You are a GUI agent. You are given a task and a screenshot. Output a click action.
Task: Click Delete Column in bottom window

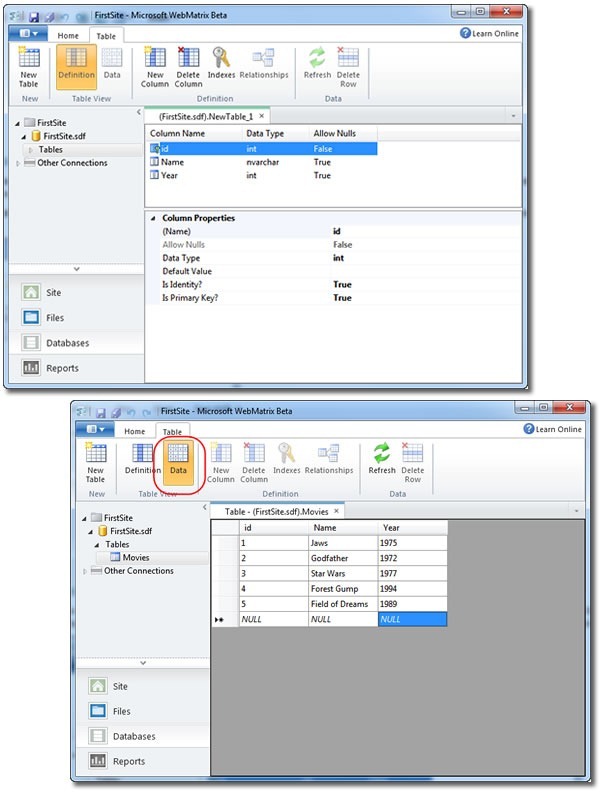pos(254,463)
